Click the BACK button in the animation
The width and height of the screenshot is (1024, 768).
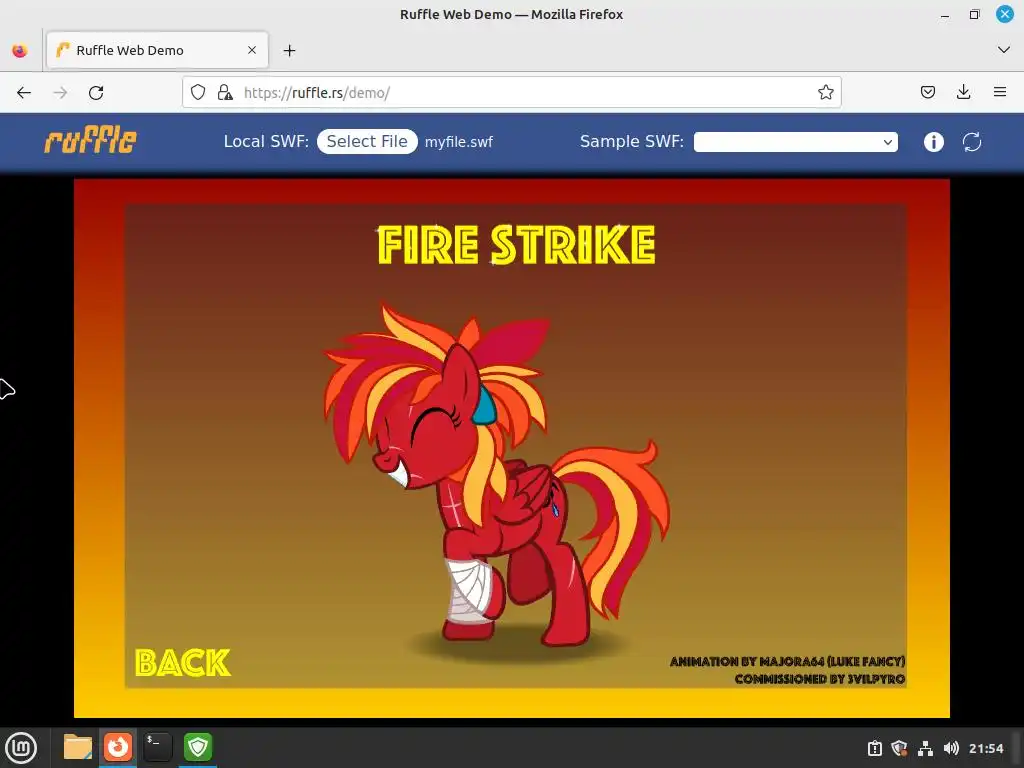[183, 663]
